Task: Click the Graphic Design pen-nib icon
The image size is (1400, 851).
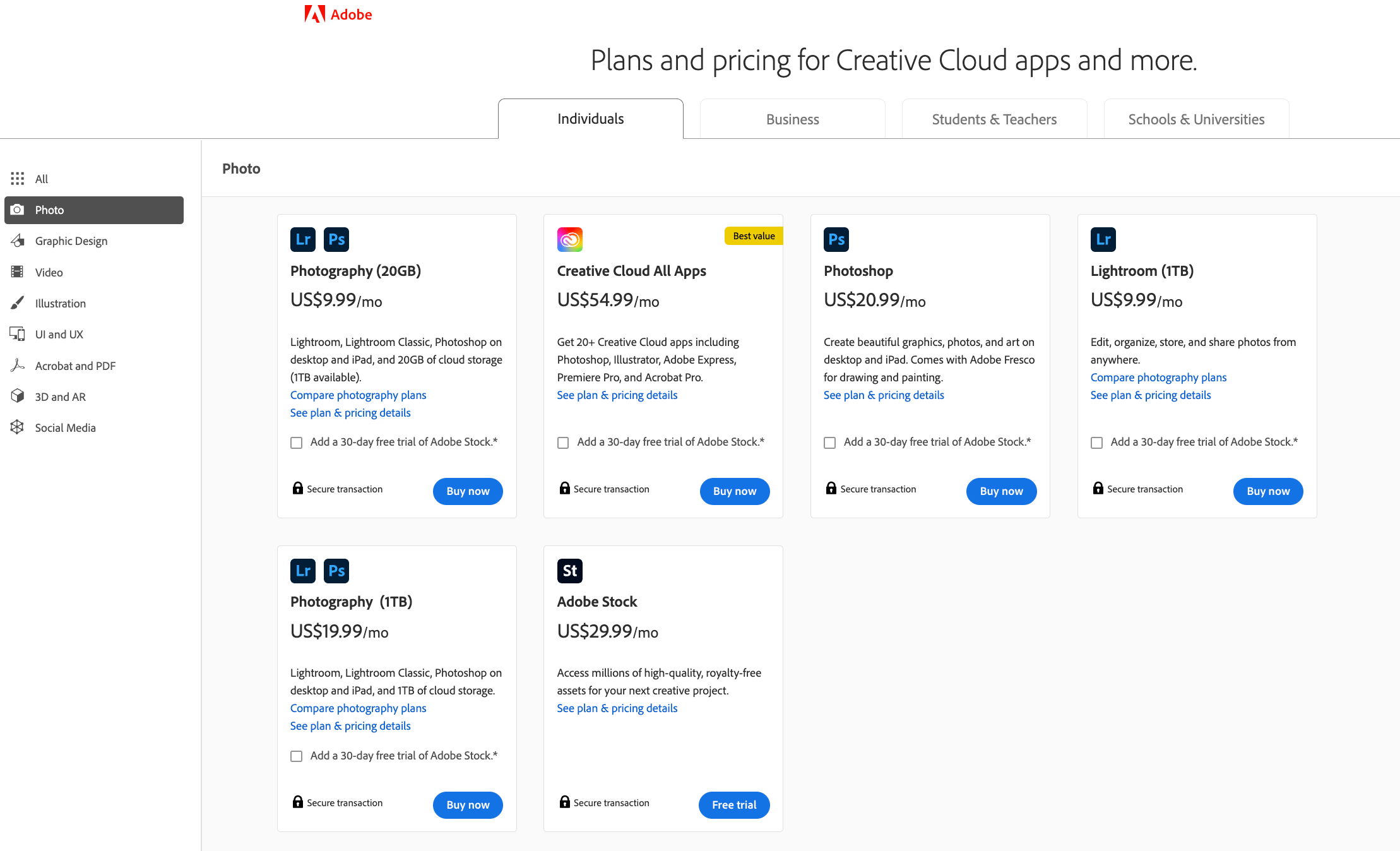Action: point(18,241)
